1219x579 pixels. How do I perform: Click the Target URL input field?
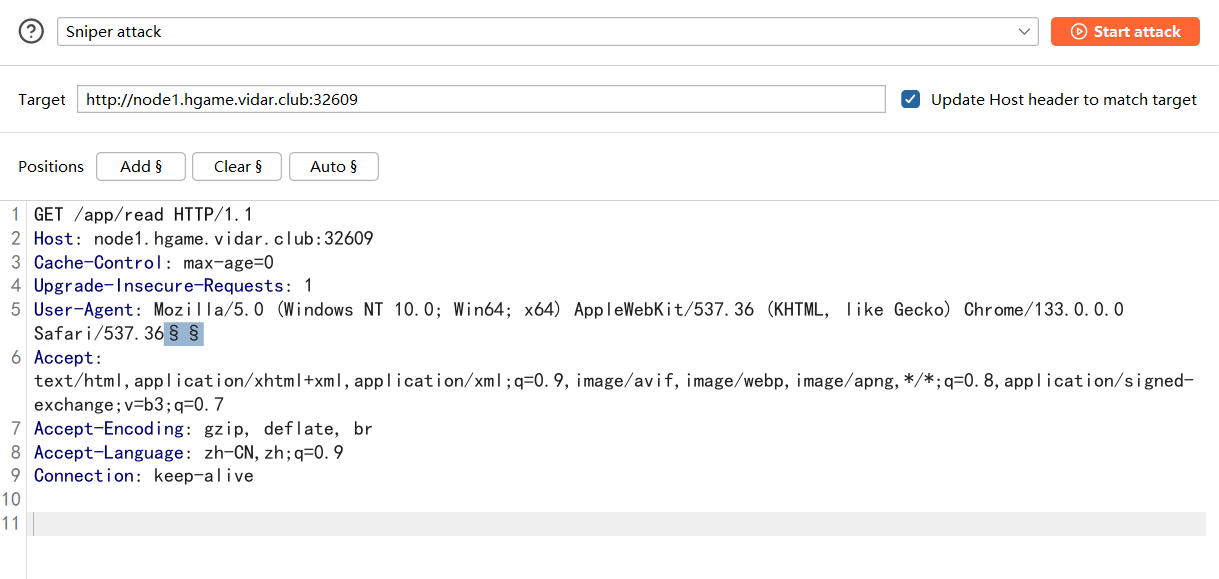click(x=480, y=99)
